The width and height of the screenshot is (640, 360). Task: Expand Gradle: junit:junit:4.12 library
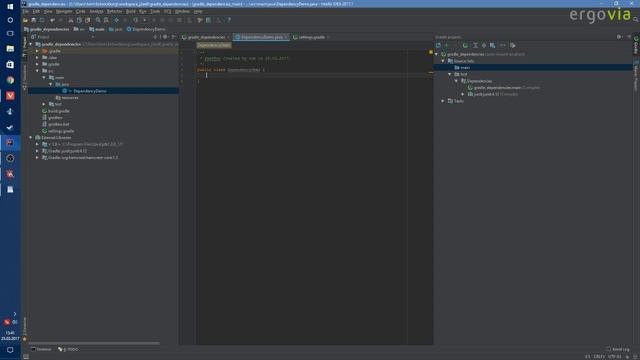38,151
